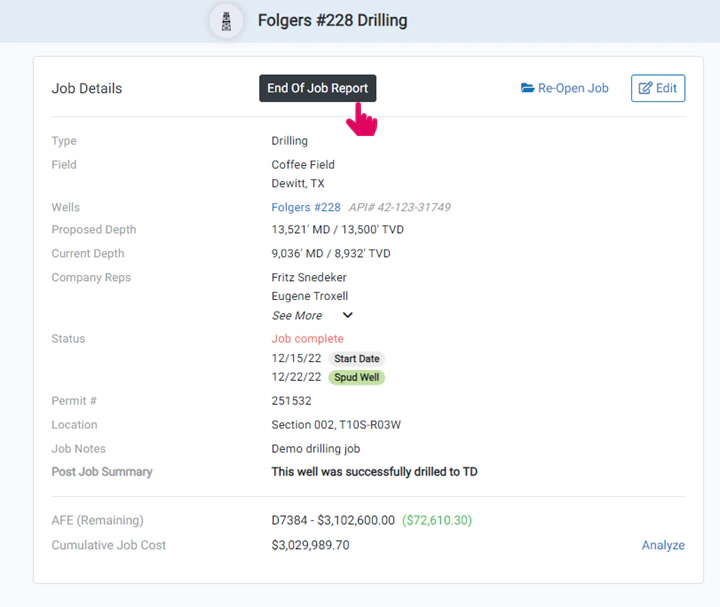Image resolution: width=720 pixels, height=607 pixels.
Task: Click permit number 251532
Action: click(x=291, y=401)
